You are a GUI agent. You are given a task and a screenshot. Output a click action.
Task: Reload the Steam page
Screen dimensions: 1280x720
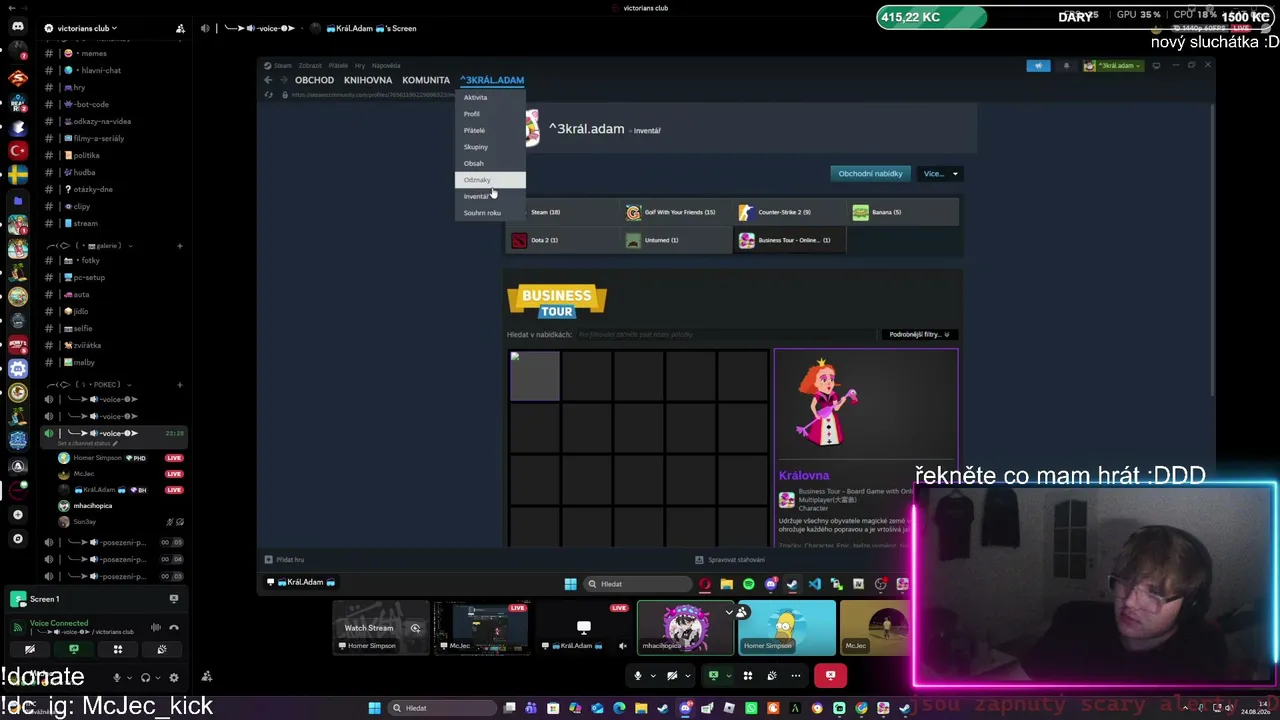click(268, 95)
